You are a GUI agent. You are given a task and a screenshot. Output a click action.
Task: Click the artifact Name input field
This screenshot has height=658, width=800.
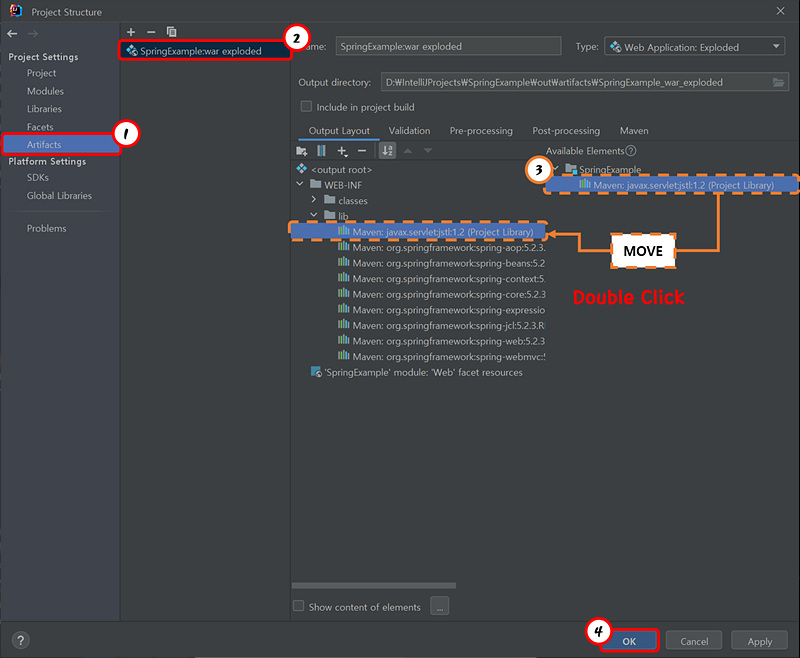click(448, 46)
